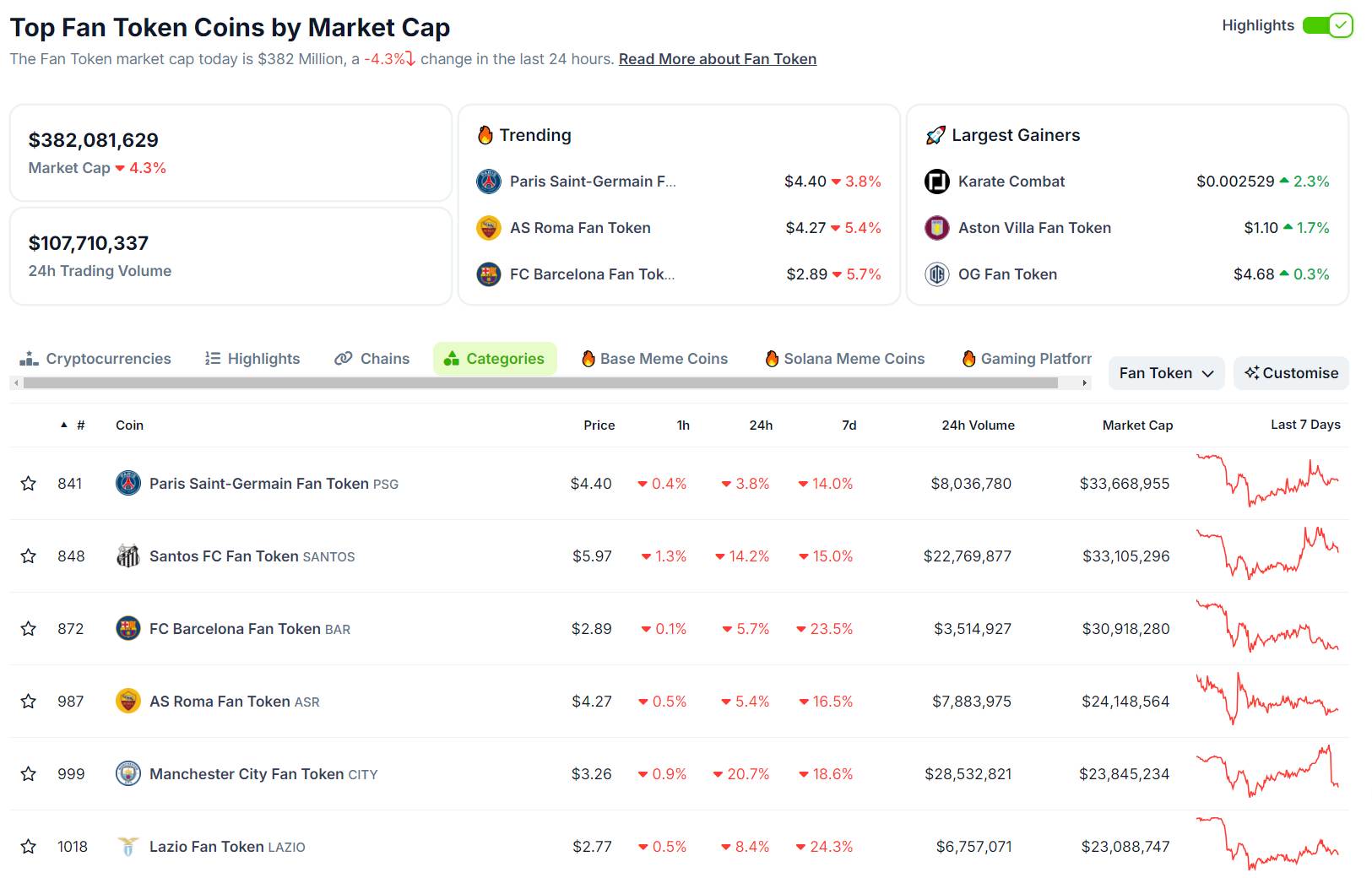Favorite FC Barcelona Fan Token with star

coord(29,629)
